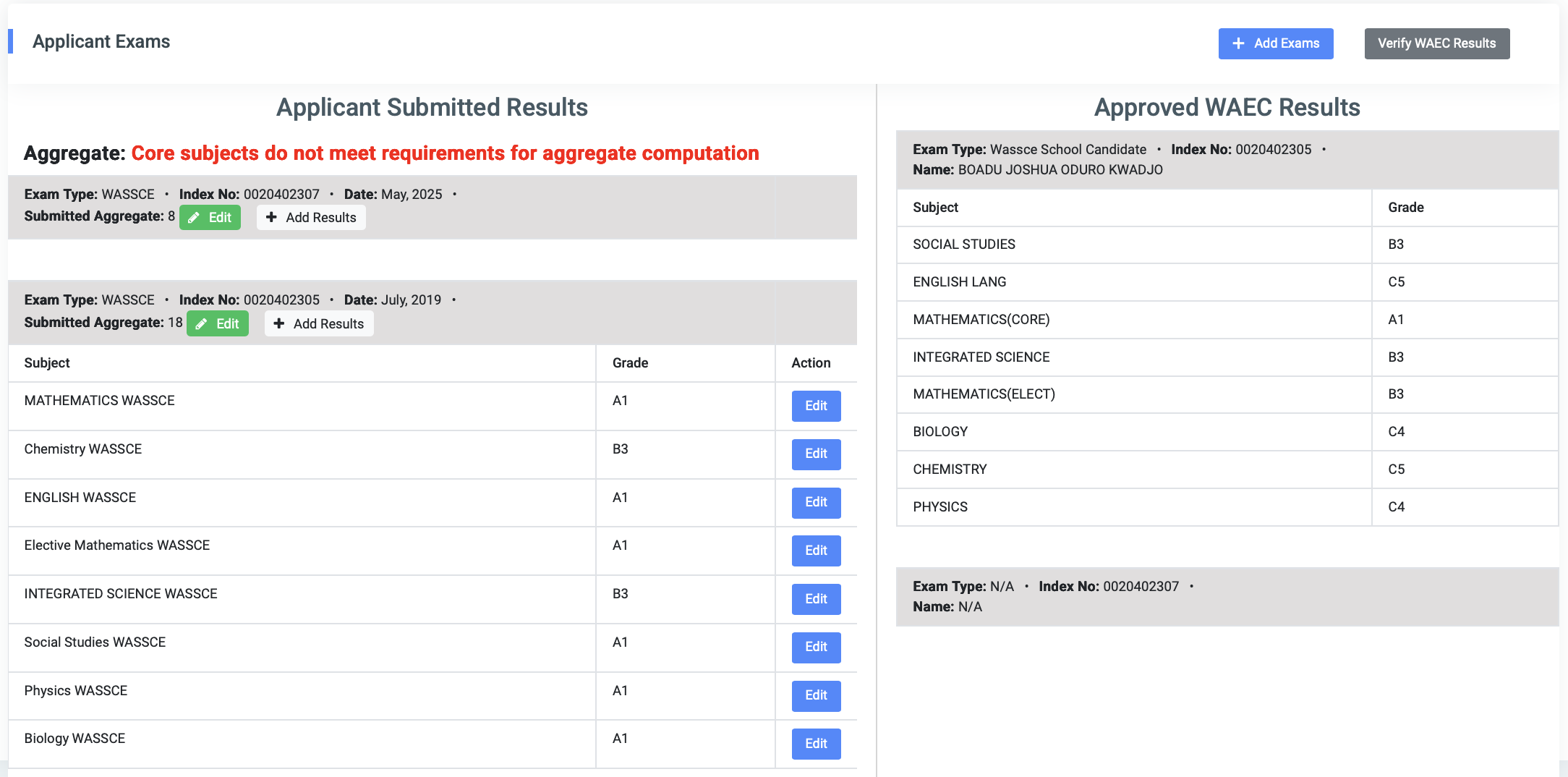
Task: Click Grade header in submitted results table
Action: point(630,363)
